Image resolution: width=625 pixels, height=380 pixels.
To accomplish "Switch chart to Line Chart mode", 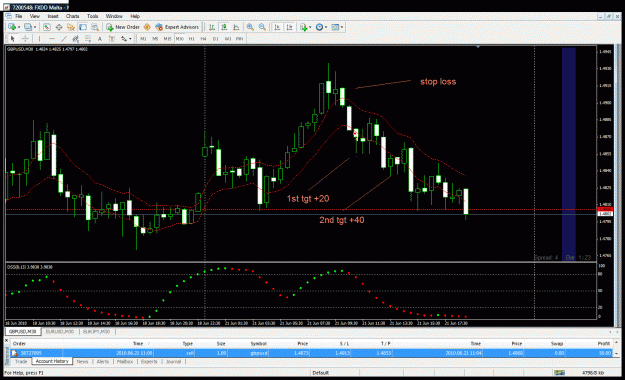I will [236, 27].
